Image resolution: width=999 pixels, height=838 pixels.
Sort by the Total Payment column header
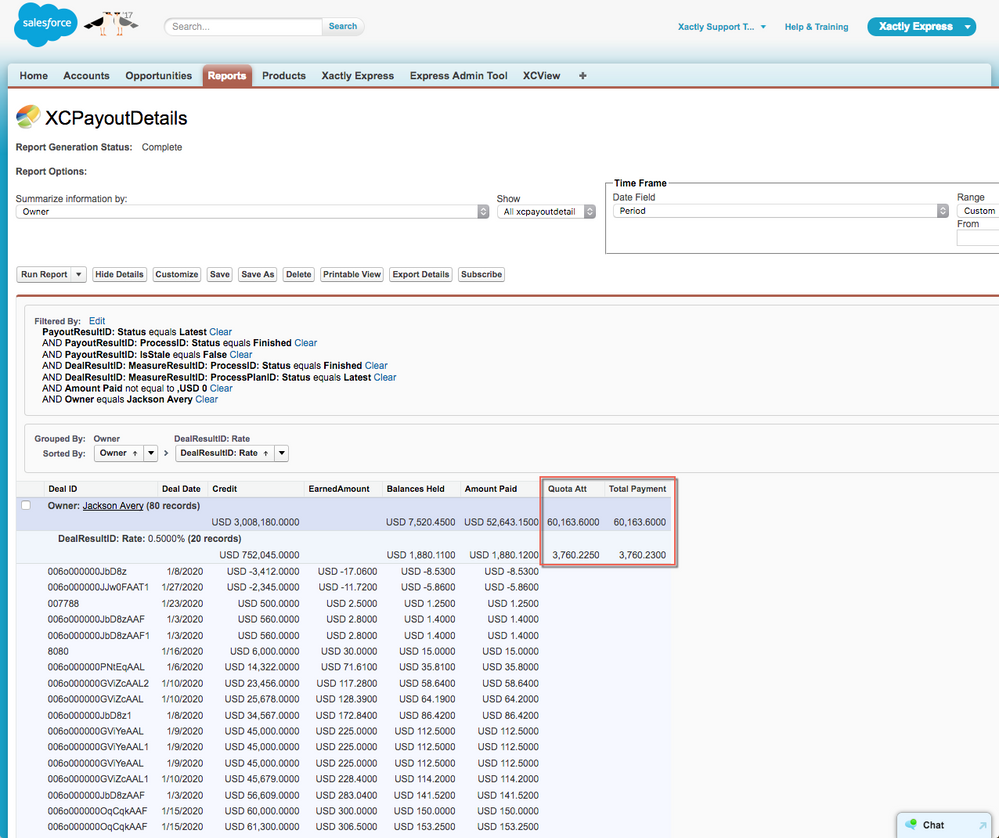pyautogui.click(x=637, y=489)
